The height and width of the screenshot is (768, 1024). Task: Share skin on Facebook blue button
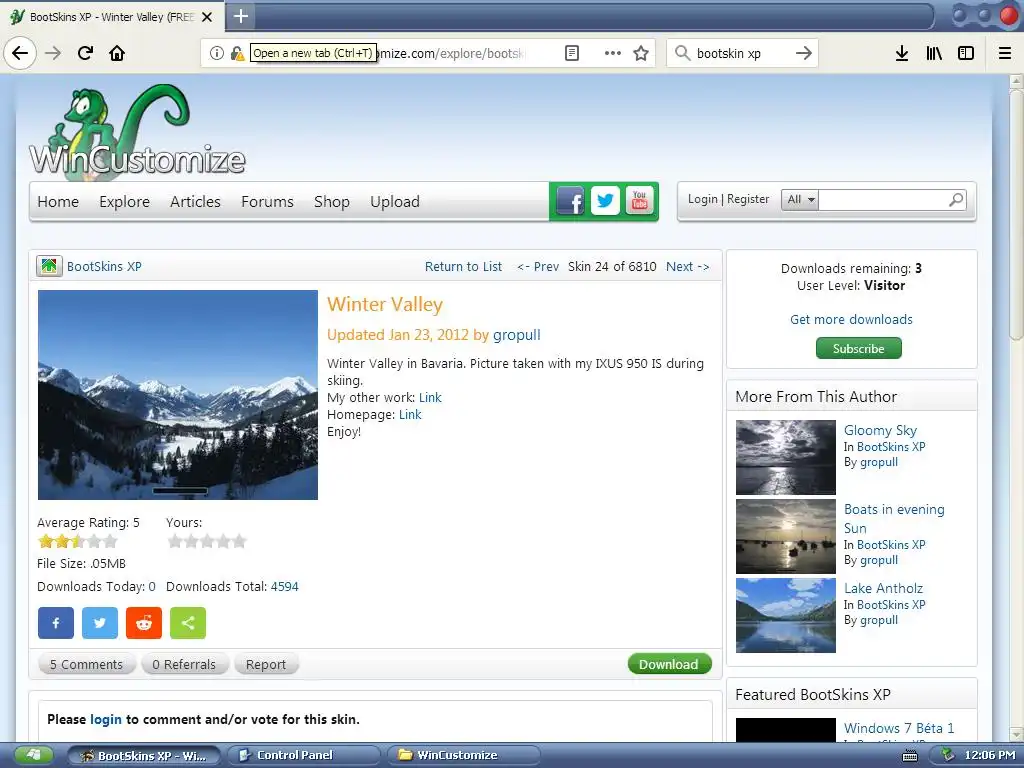coord(56,623)
